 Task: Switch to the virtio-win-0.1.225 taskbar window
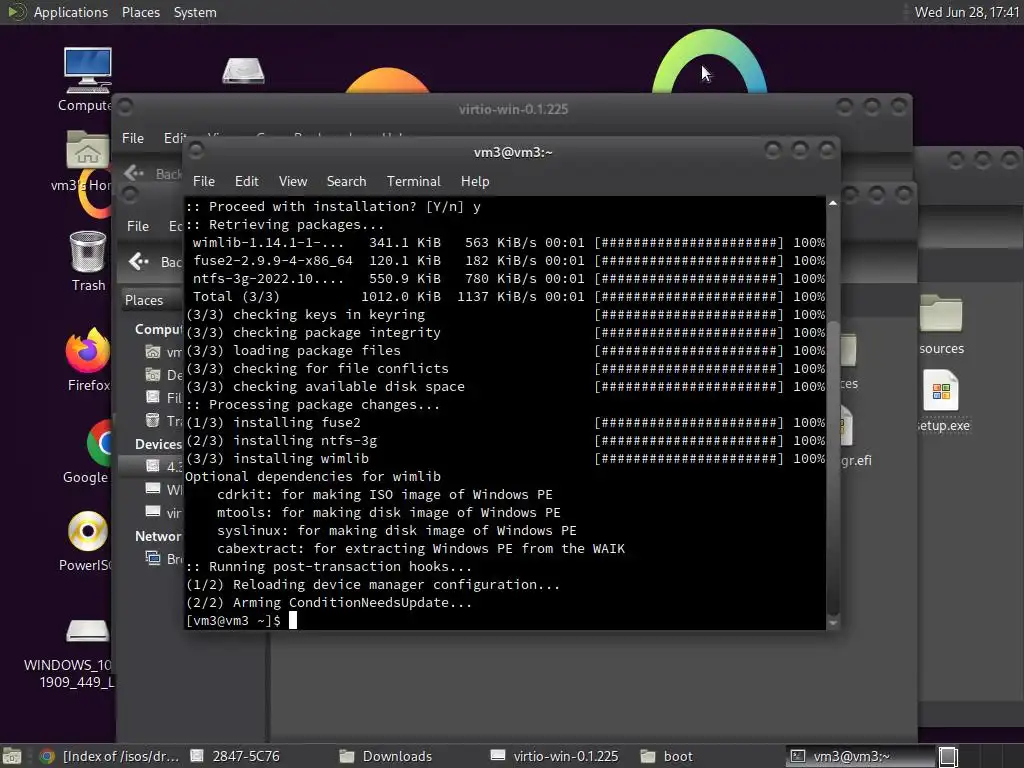pyautogui.click(x=555, y=756)
